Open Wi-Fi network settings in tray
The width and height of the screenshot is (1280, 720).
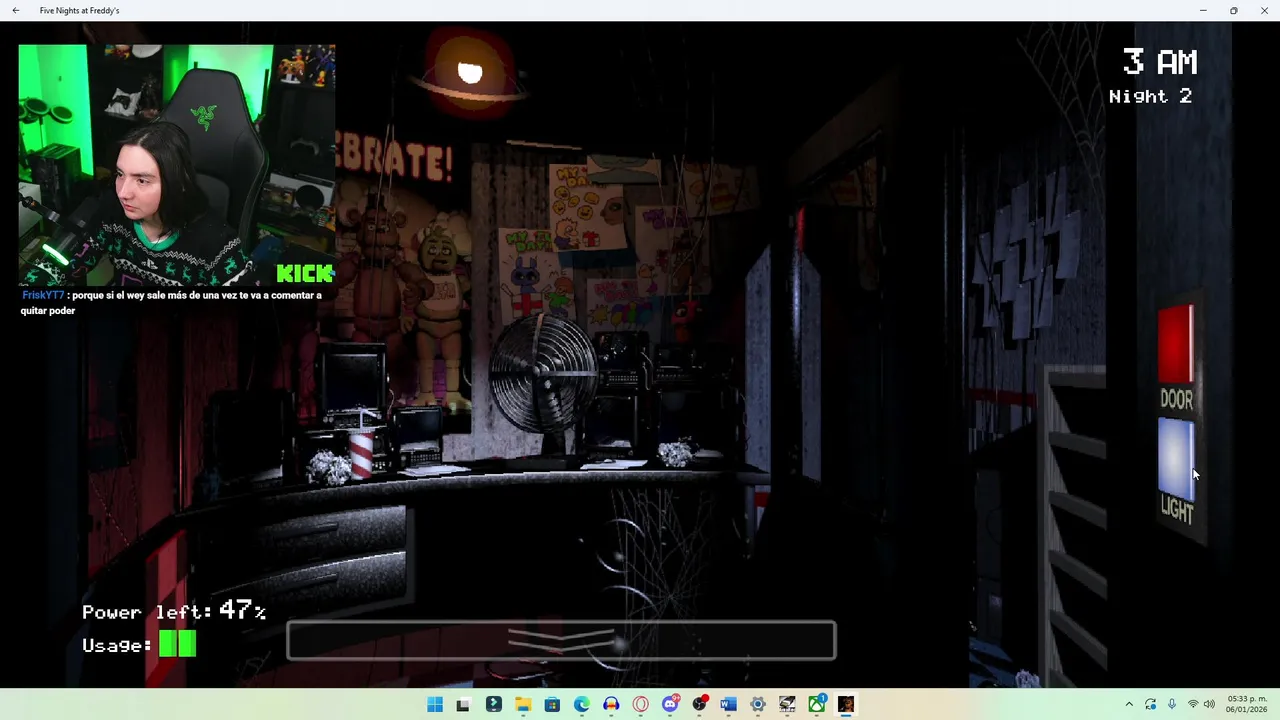click(1193, 705)
